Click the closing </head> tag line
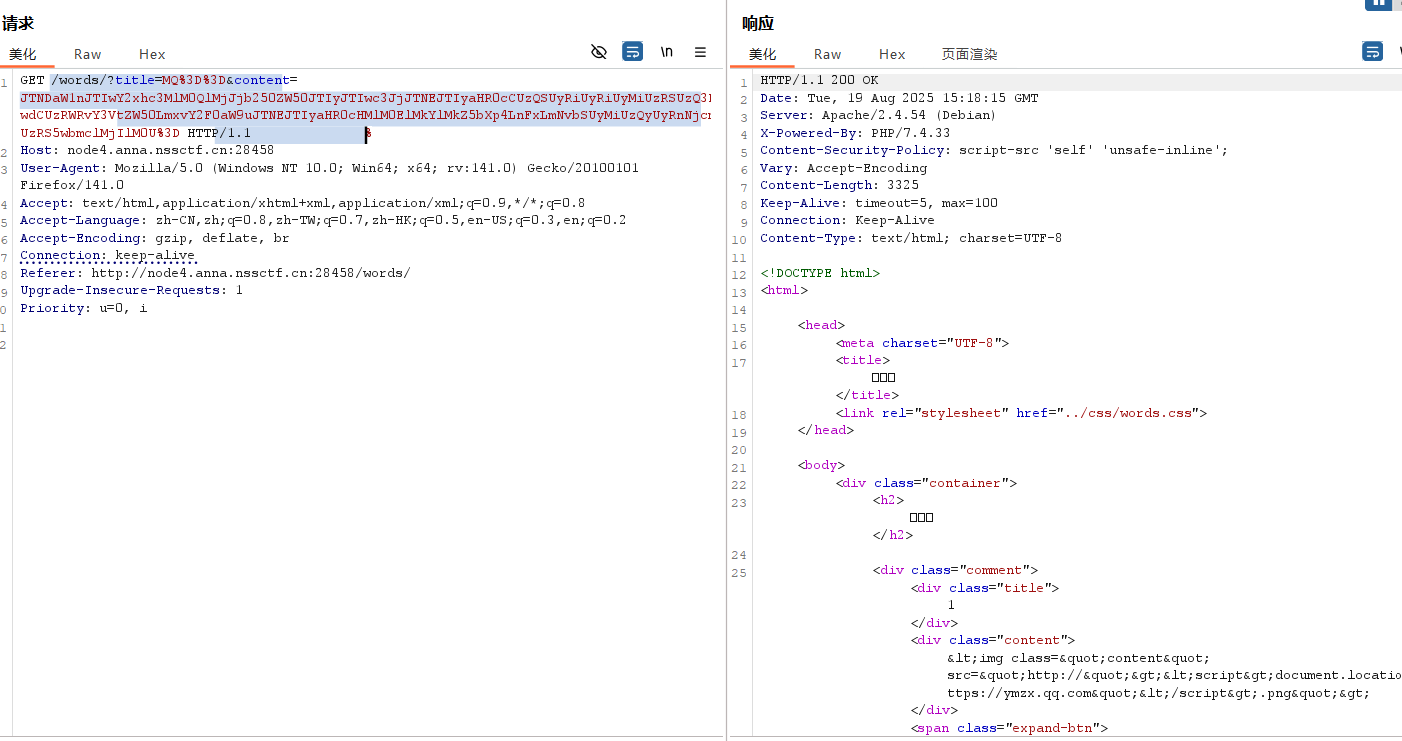 (x=826, y=430)
